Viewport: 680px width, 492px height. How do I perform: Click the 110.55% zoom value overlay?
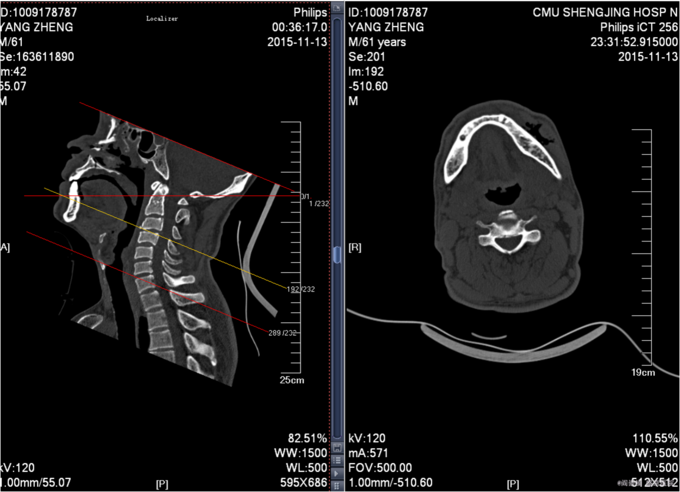click(654, 439)
